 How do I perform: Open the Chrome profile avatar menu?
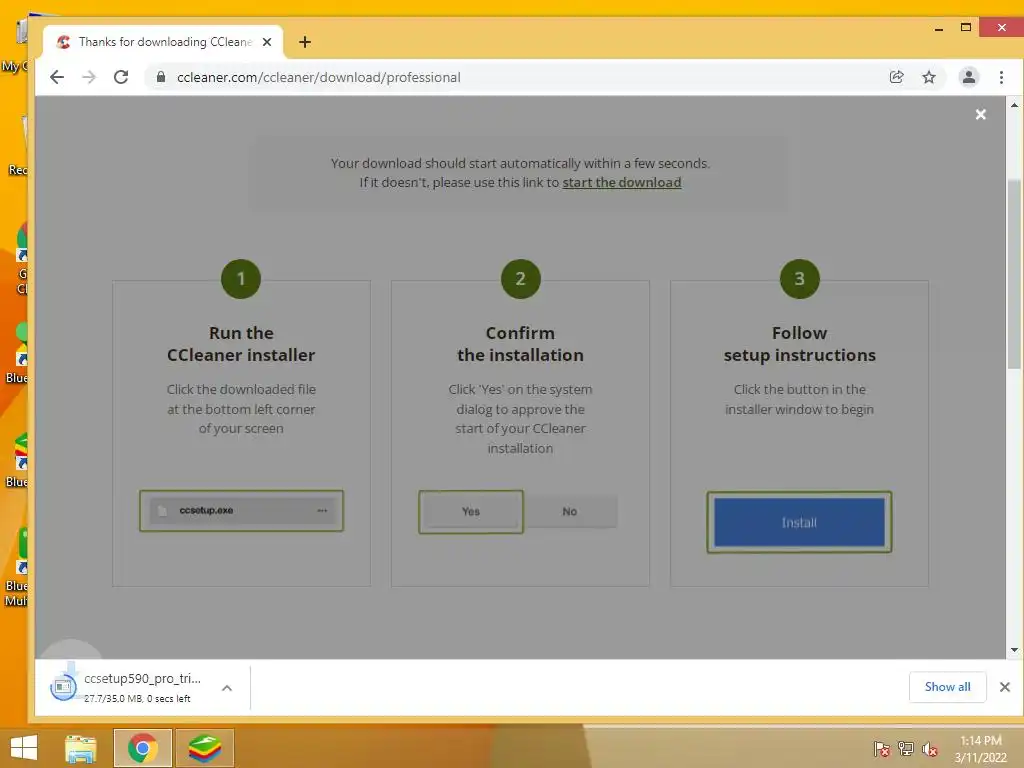(x=968, y=77)
